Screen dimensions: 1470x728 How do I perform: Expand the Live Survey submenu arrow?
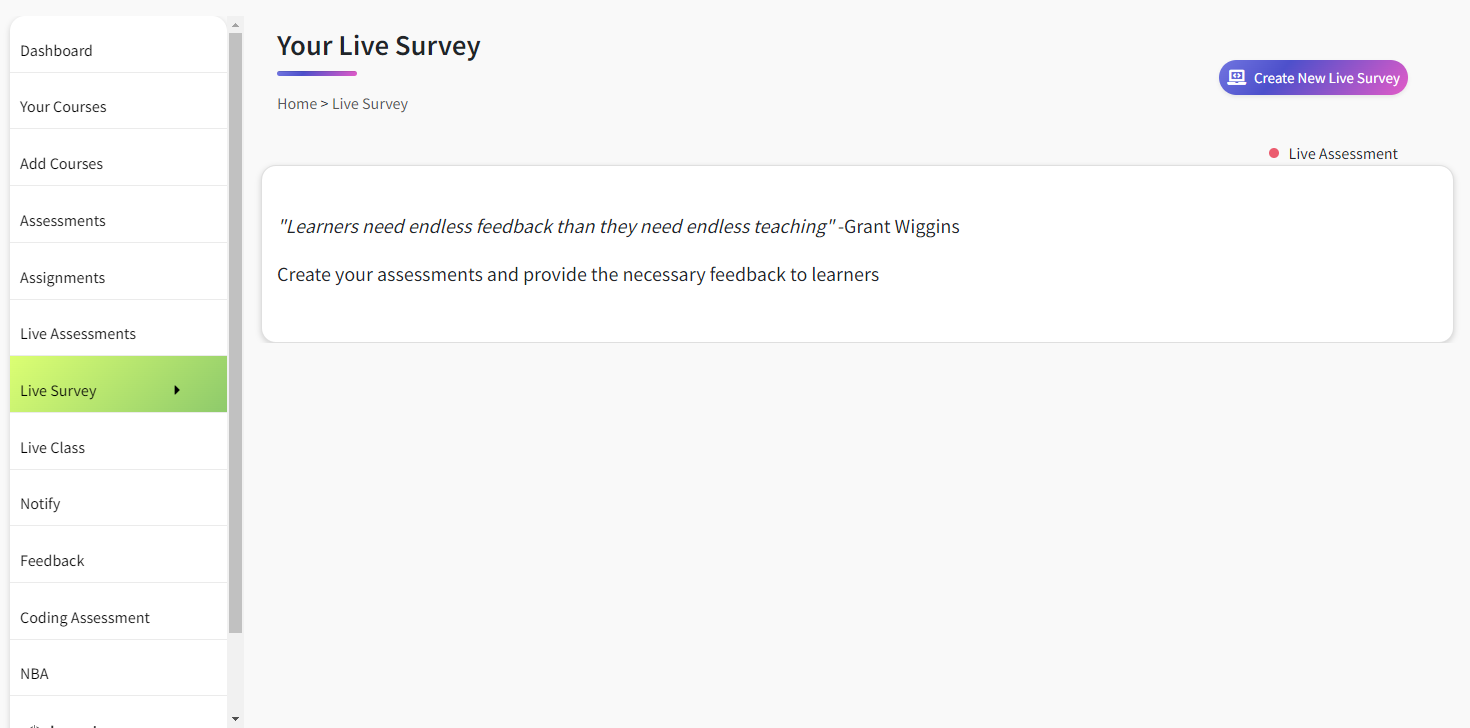(x=177, y=390)
